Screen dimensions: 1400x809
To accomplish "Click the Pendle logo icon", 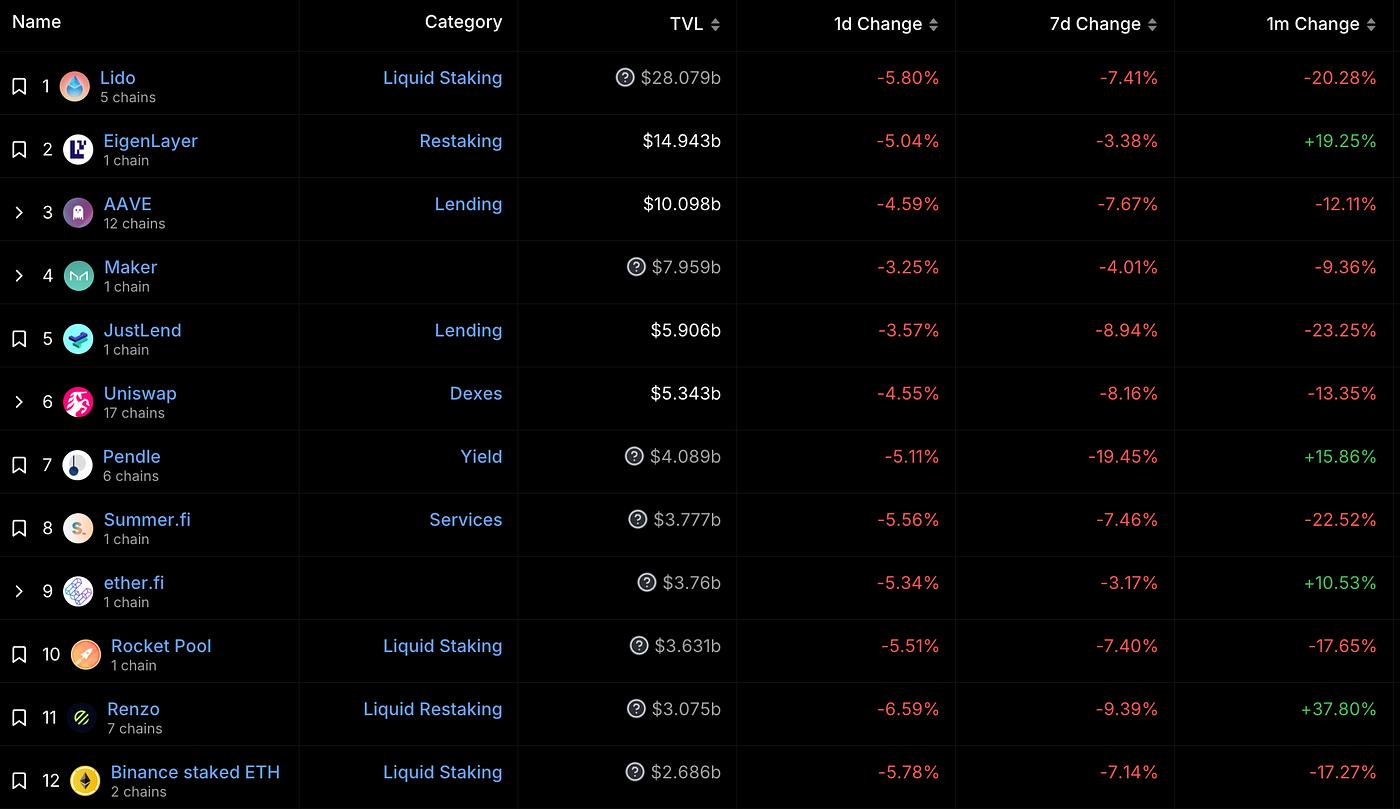I will coord(77,465).
